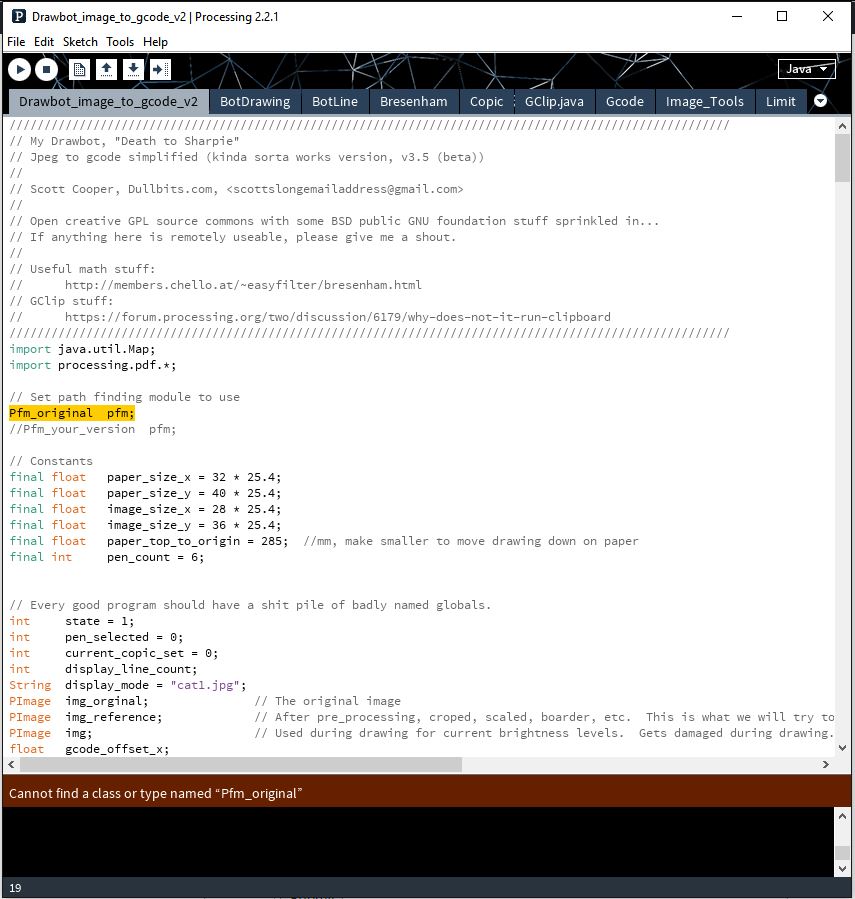Image resolution: width=855 pixels, height=899 pixels.
Task: Click the Run sketch play button
Action: (19, 69)
